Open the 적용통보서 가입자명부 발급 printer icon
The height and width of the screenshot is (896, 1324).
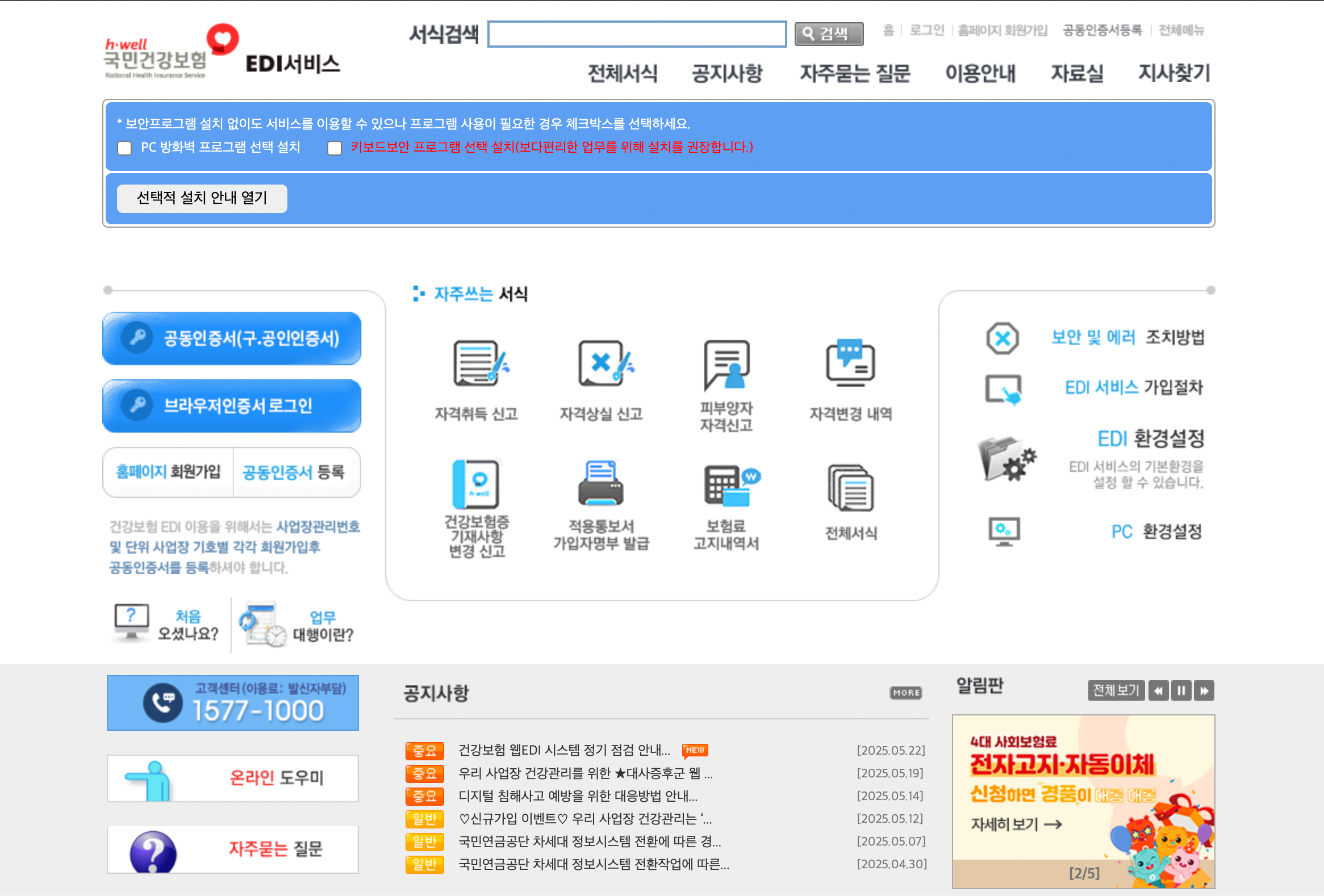[600, 484]
